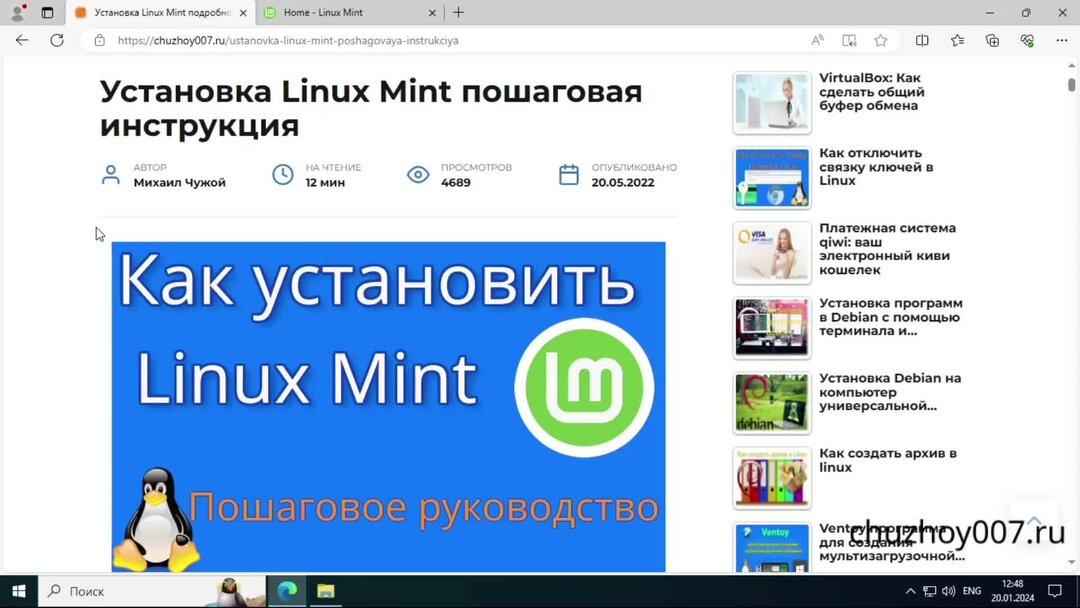Click Как установить Linux Mint banner image
Screen dimensions: 1080x608
[x=388, y=406]
